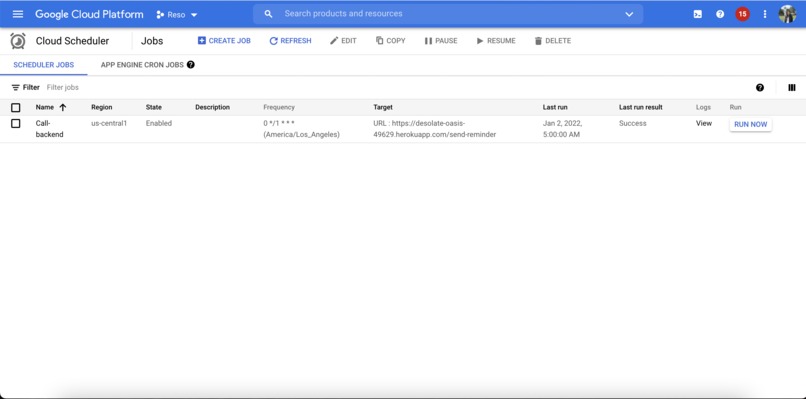This screenshot has width=806, height=399.
Task: Click the State column header
Action: tap(154, 107)
